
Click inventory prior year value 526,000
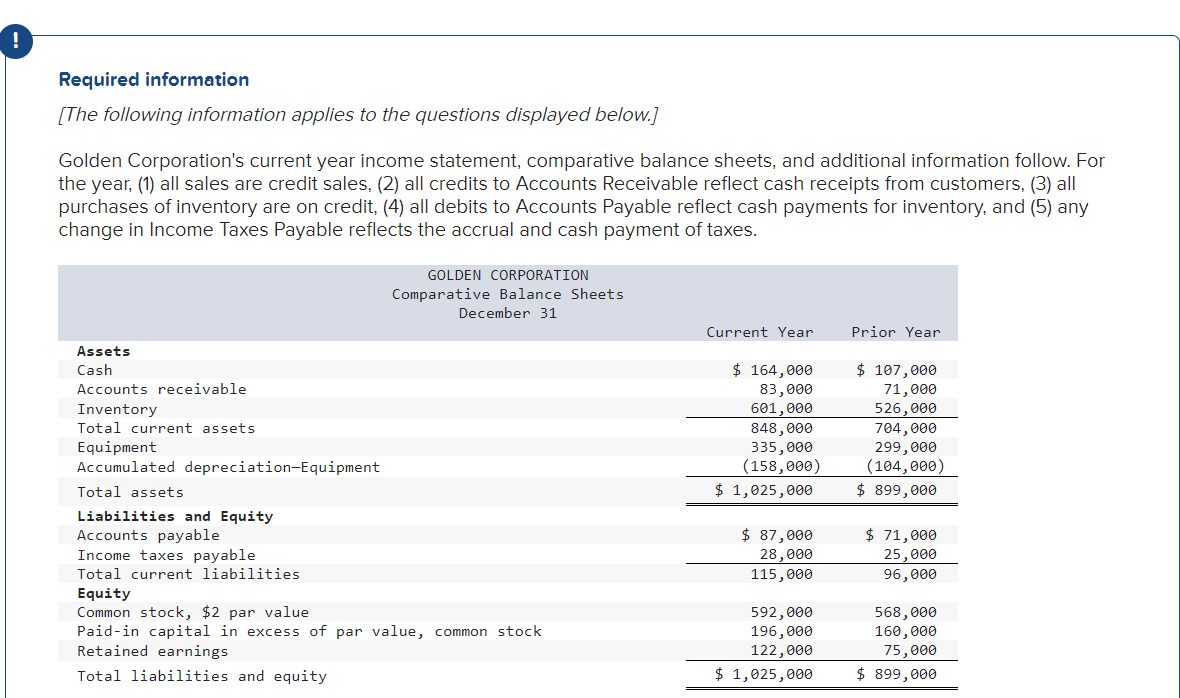[905, 408]
